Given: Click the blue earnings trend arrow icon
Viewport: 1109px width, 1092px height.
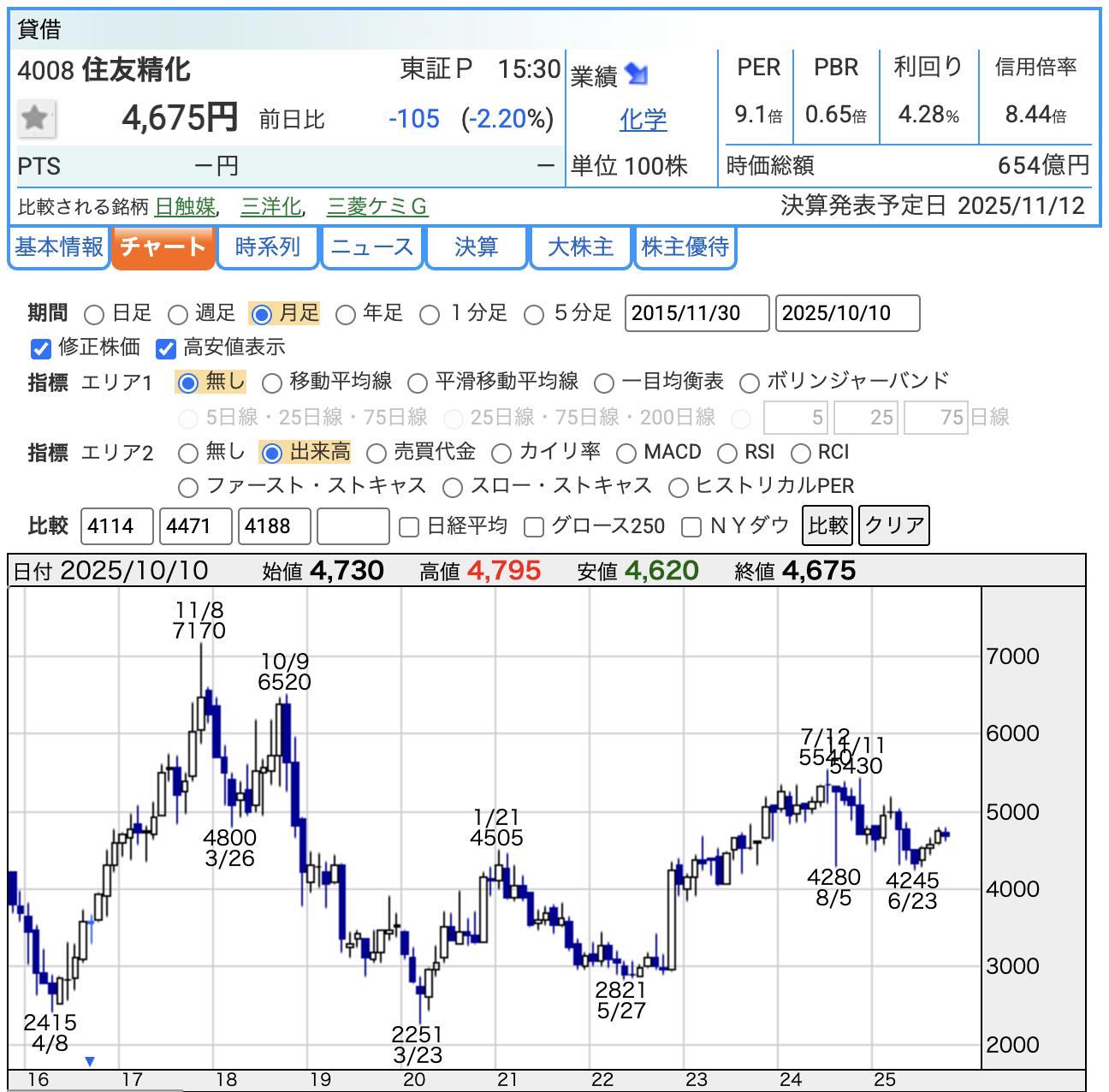Looking at the screenshot, I should pyautogui.click(x=636, y=74).
